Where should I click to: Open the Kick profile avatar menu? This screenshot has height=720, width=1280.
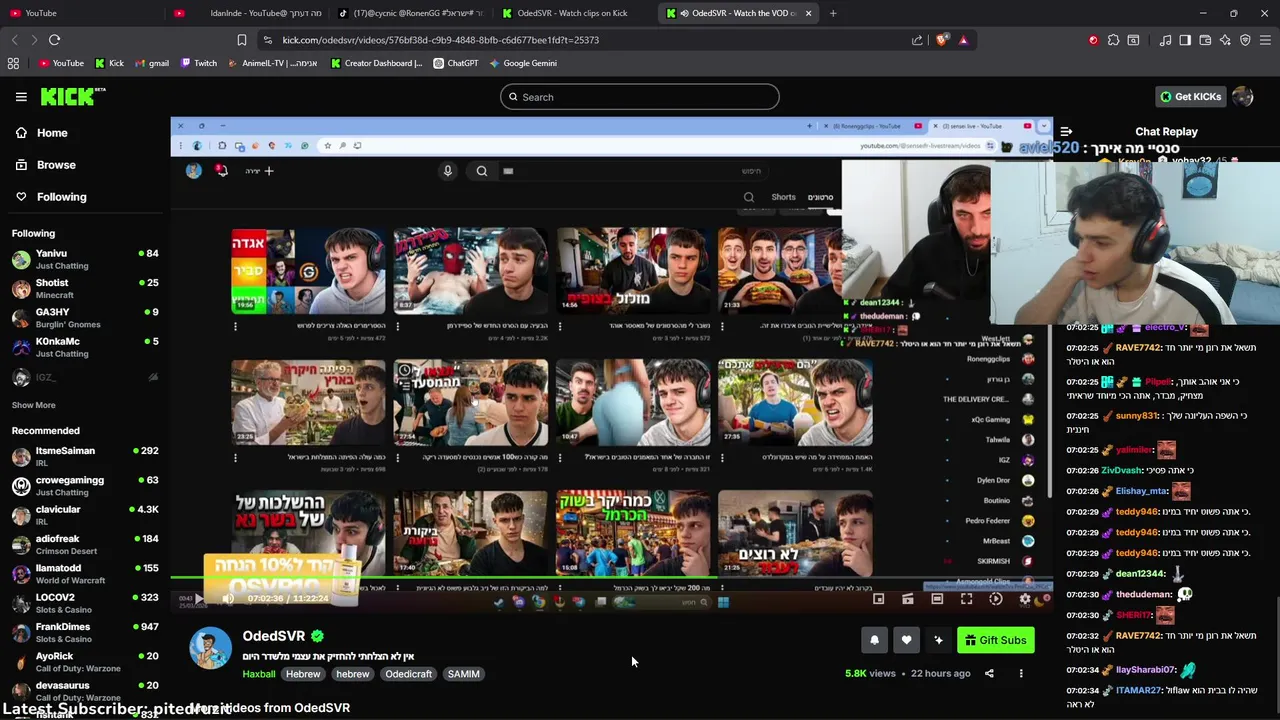1243,97
